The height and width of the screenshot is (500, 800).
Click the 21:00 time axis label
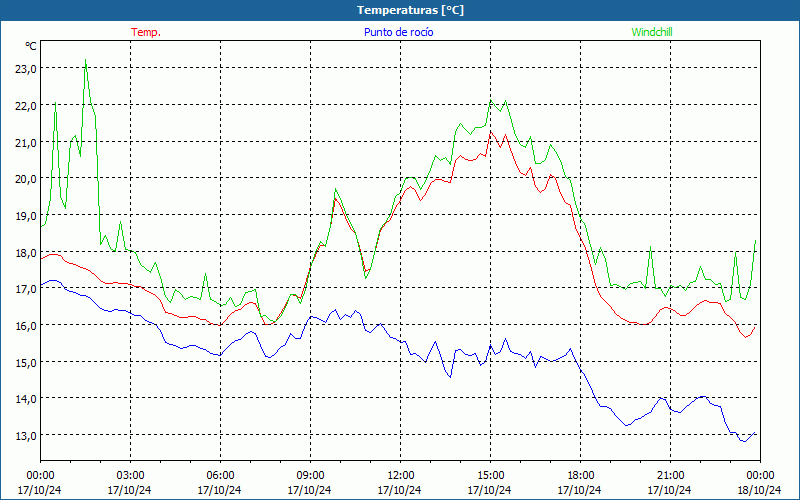[x=670, y=476]
